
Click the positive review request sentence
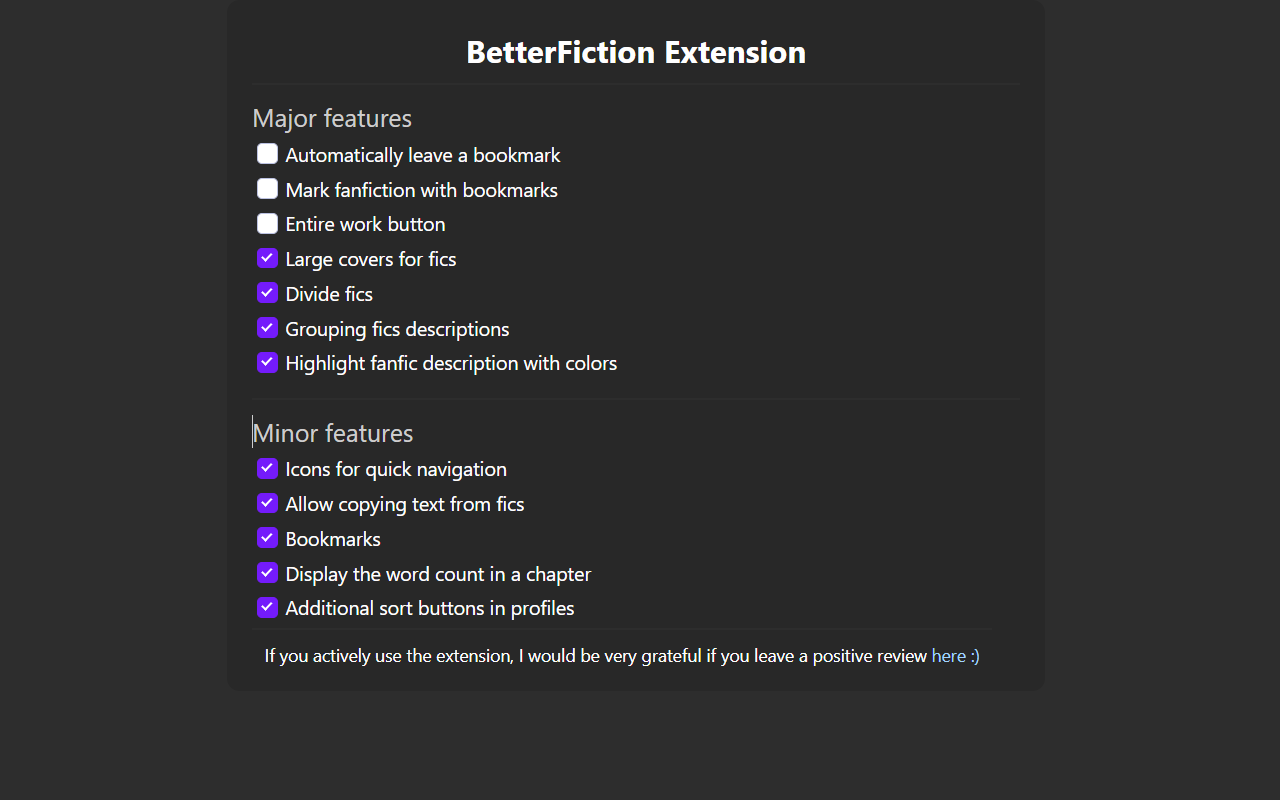coord(596,655)
